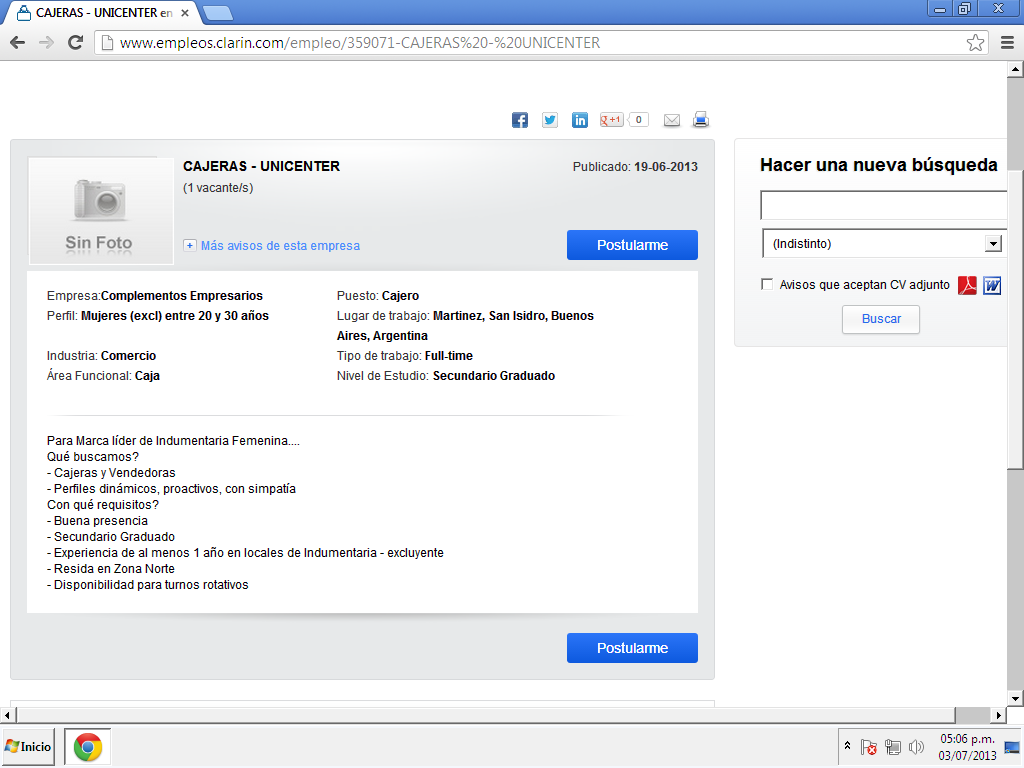This screenshot has width=1024, height=768.
Task: Click vertical scrollbar up arrow
Action: coord(1015,69)
